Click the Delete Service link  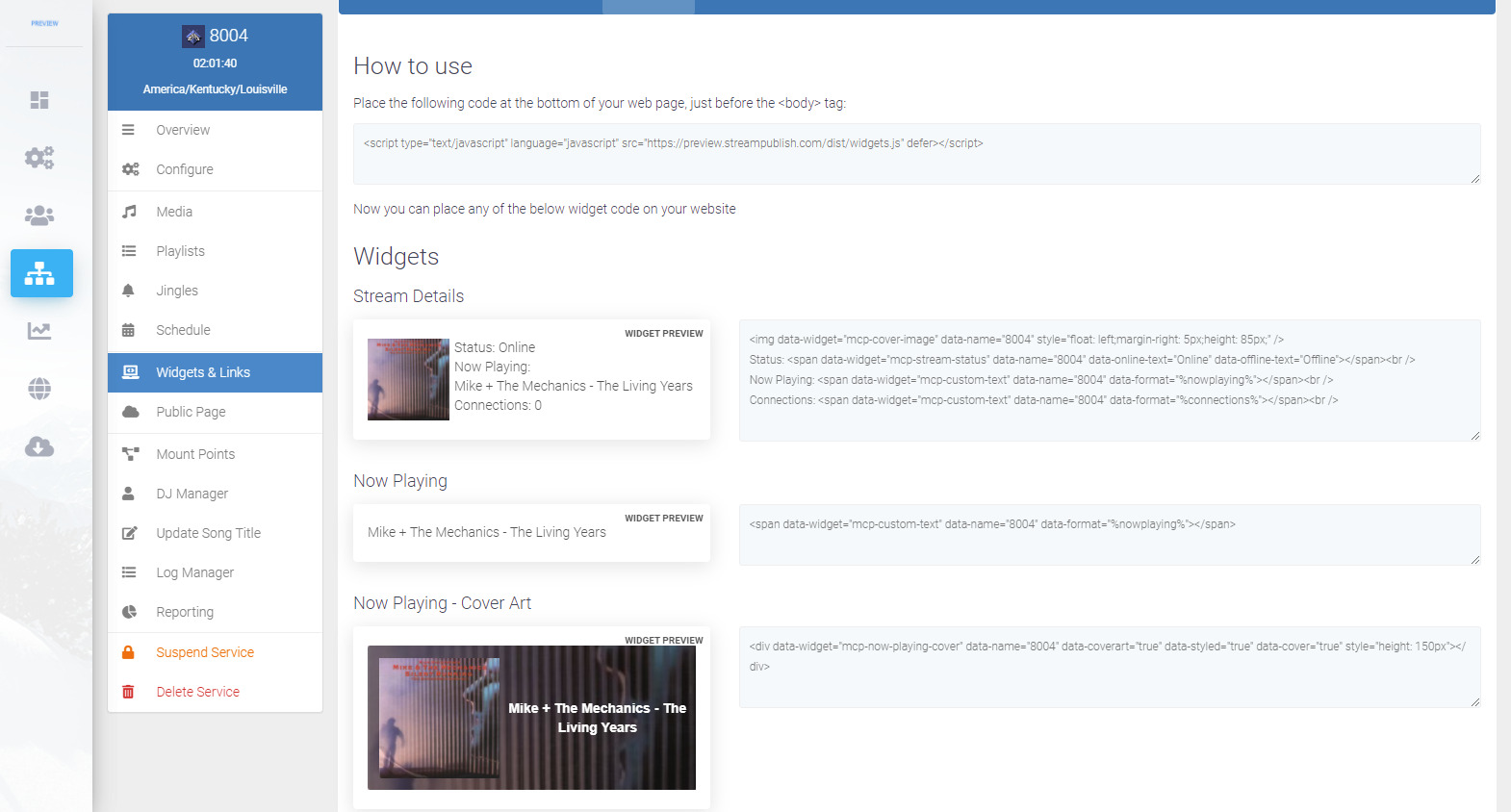pos(215,692)
